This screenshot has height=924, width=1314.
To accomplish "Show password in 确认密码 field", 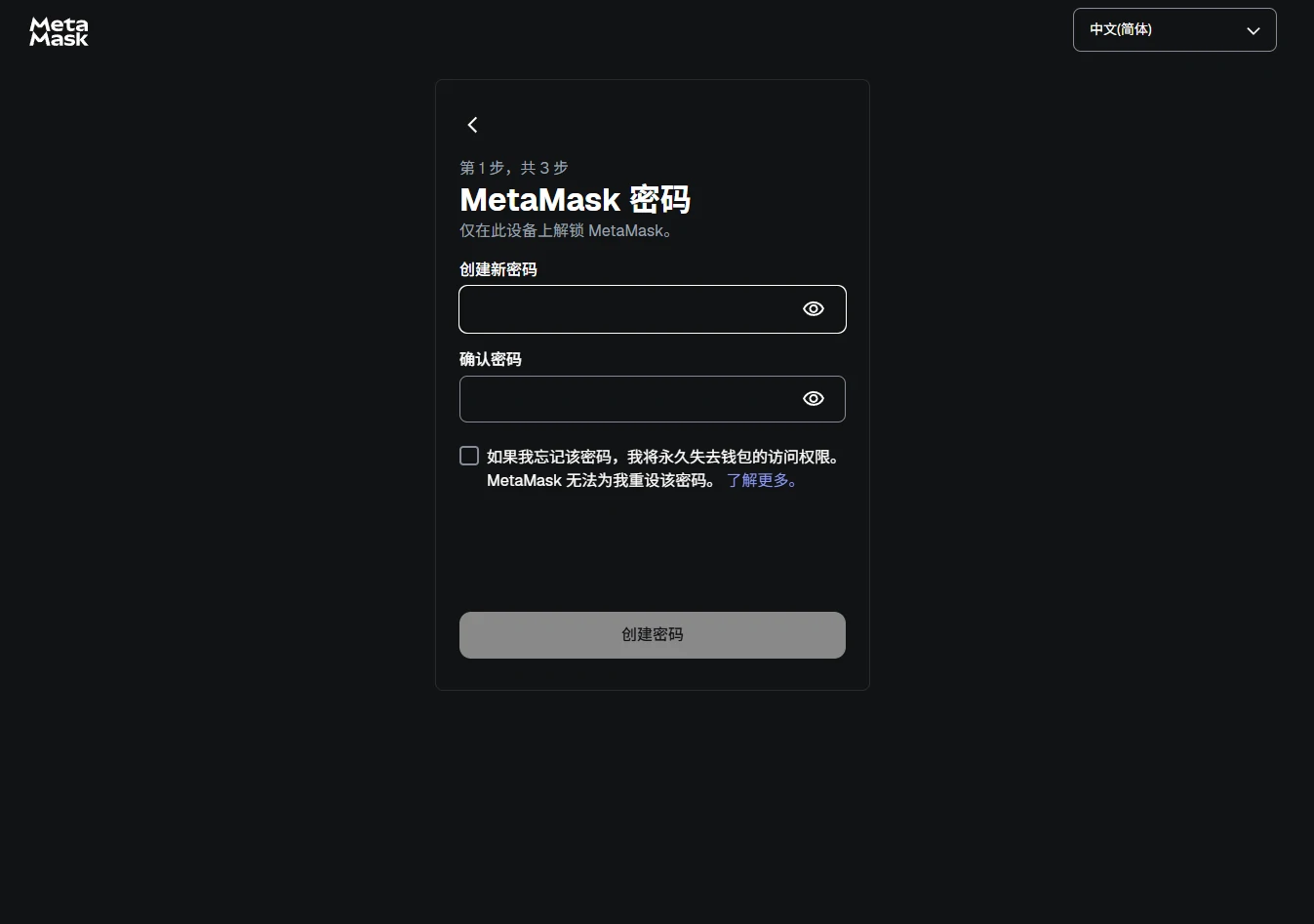I will pyautogui.click(x=814, y=399).
